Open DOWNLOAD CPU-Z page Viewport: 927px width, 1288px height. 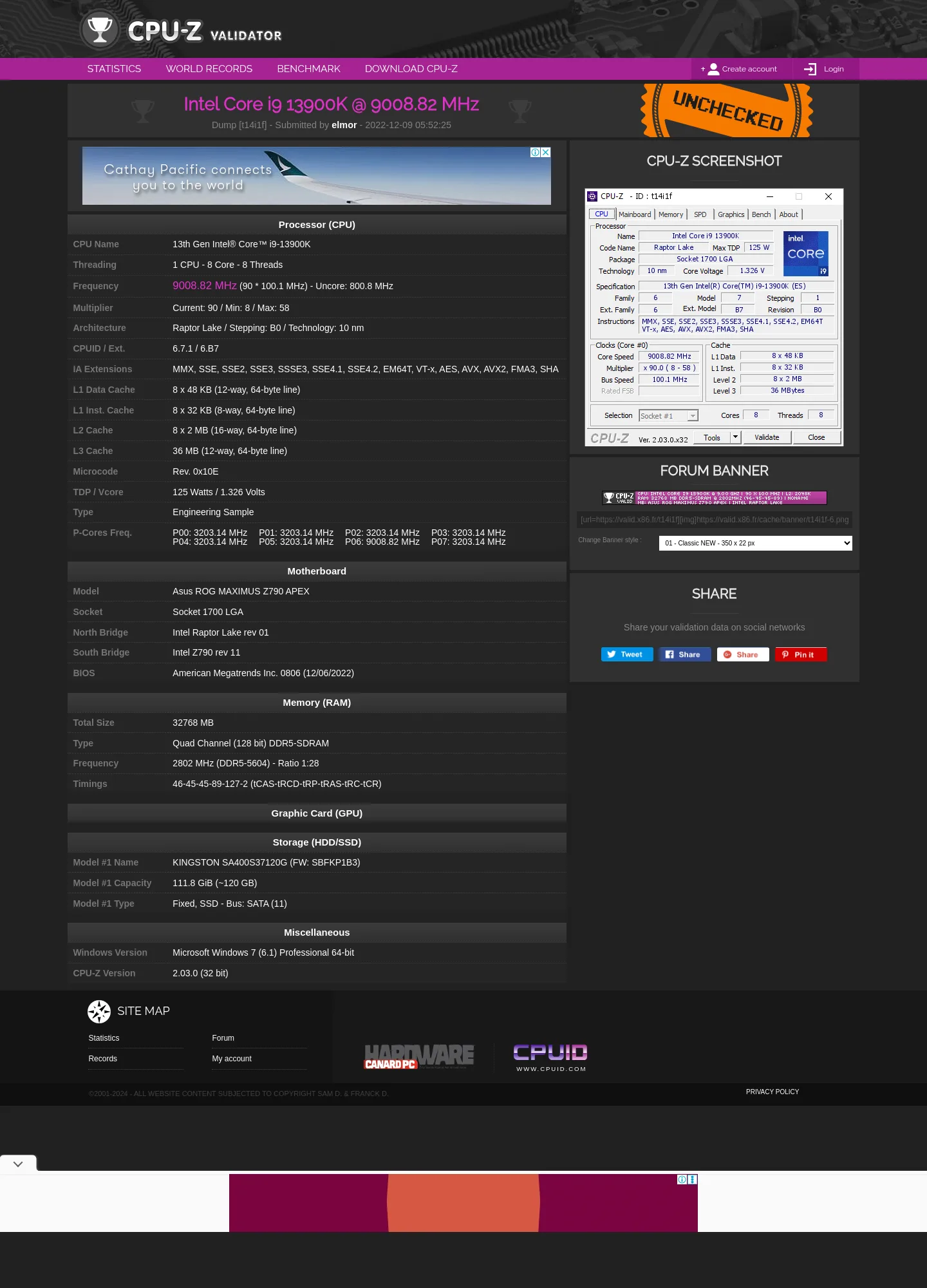point(411,69)
